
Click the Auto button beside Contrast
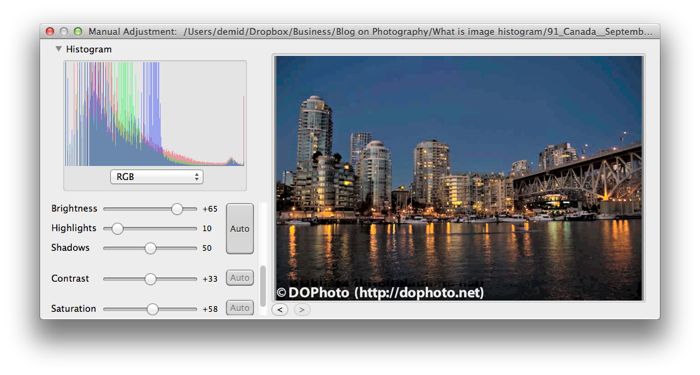point(240,278)
